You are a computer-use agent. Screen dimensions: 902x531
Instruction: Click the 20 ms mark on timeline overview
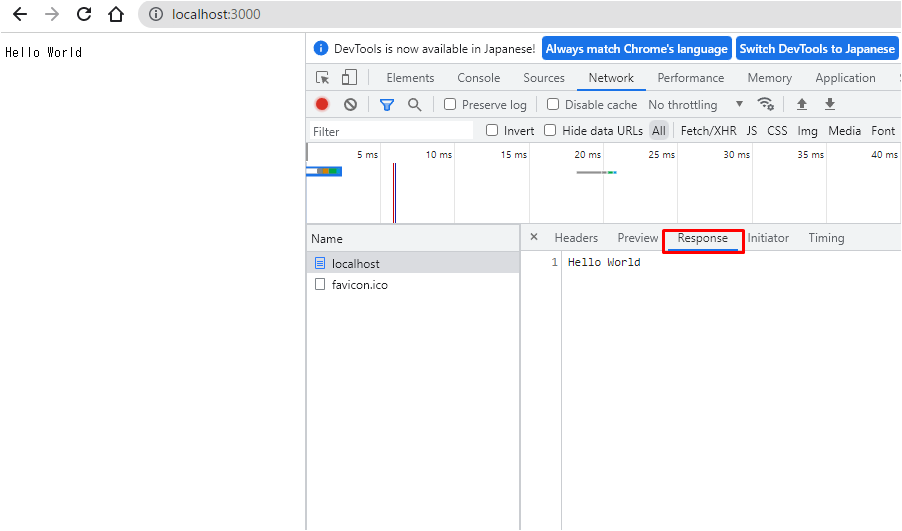[x=587, y=155]
